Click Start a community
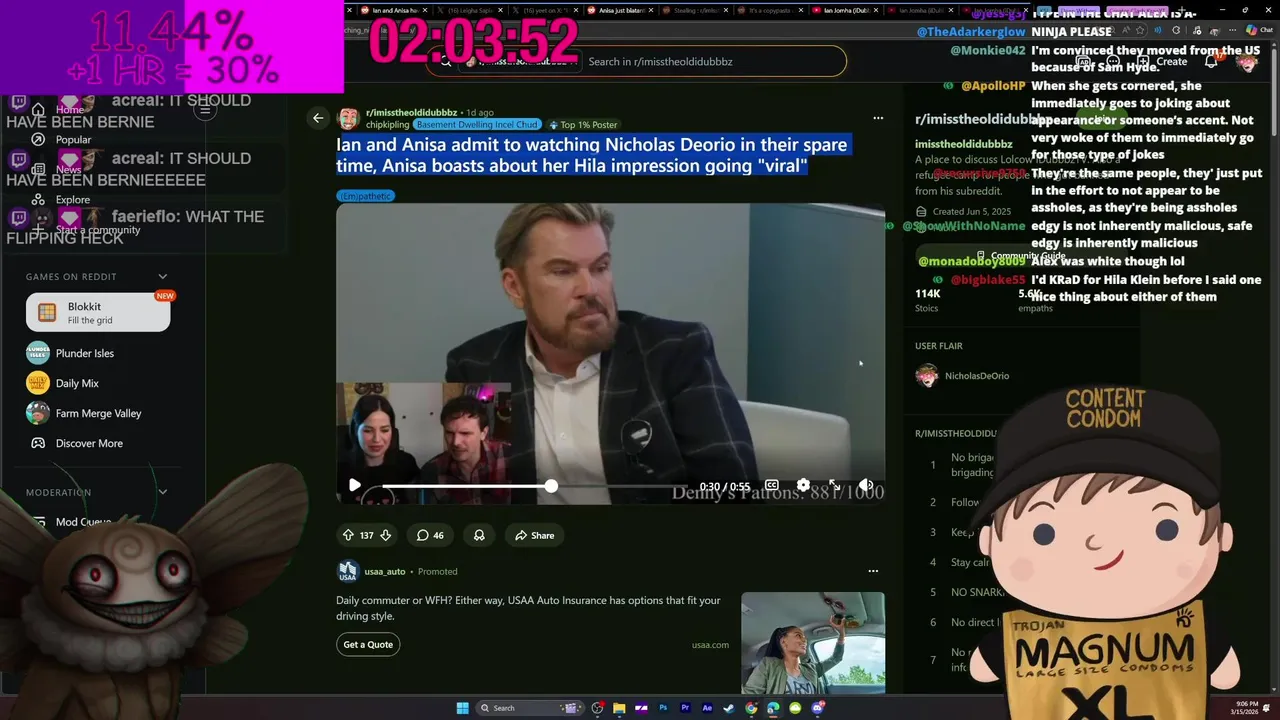This screenshot has height=720, width=1280. (x=98, y=229)
